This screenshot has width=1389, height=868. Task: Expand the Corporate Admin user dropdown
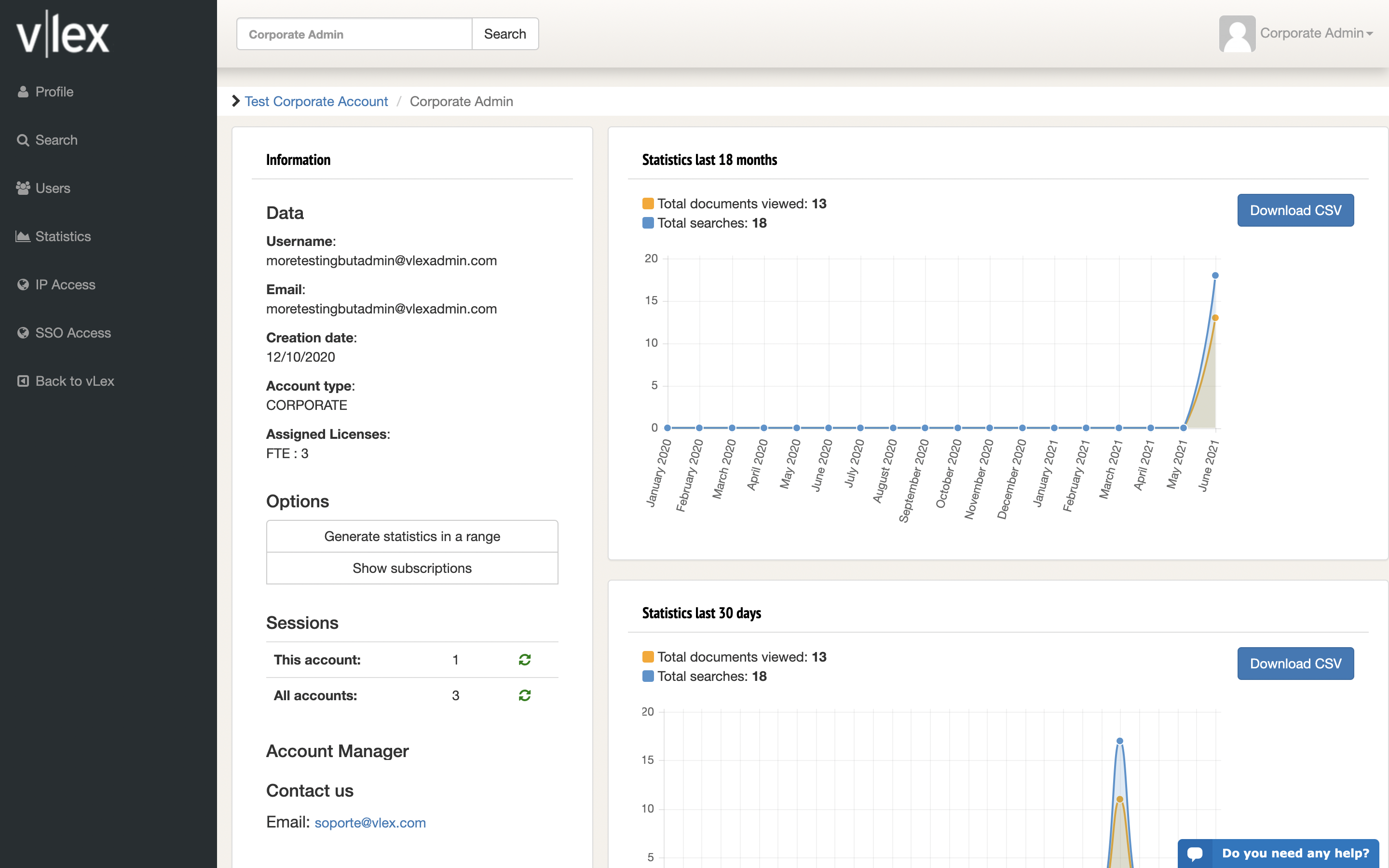click(1316, 33)
